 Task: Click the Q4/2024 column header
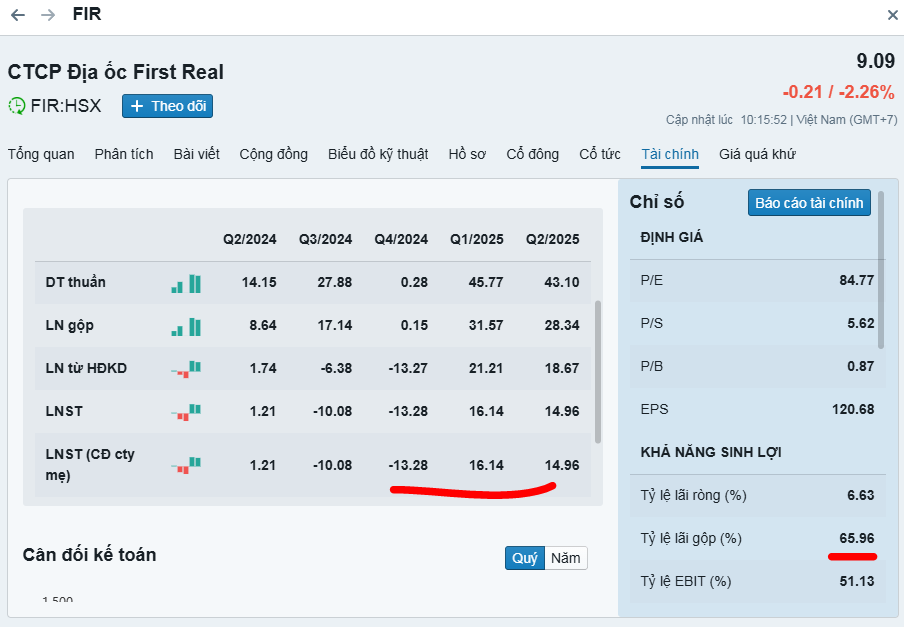(x=401, y=239)
